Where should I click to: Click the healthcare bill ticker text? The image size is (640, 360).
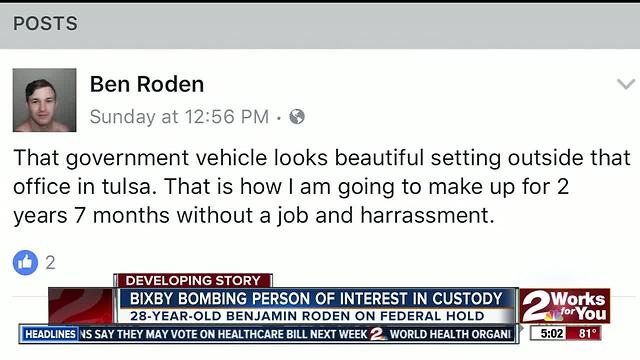tap(223, 334)
